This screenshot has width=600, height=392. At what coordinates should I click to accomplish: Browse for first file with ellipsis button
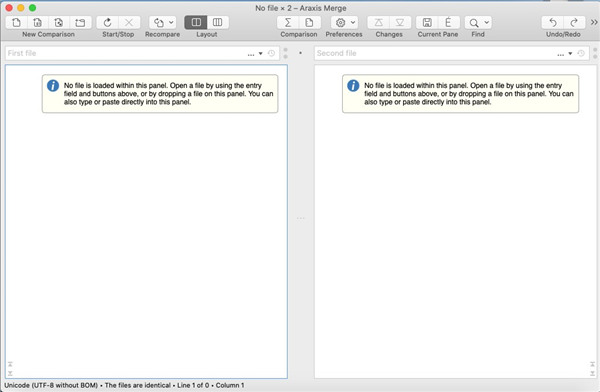(251, 54)
